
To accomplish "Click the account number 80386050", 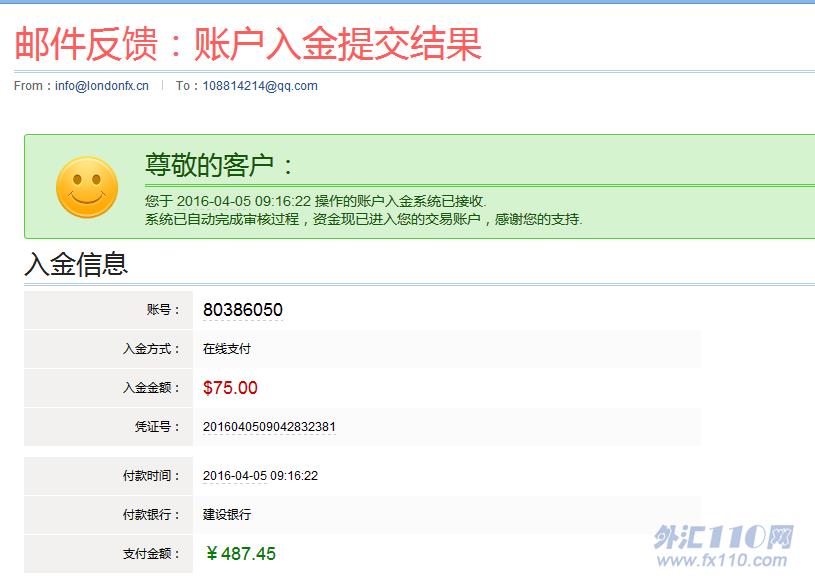I will tap(242, 310).
